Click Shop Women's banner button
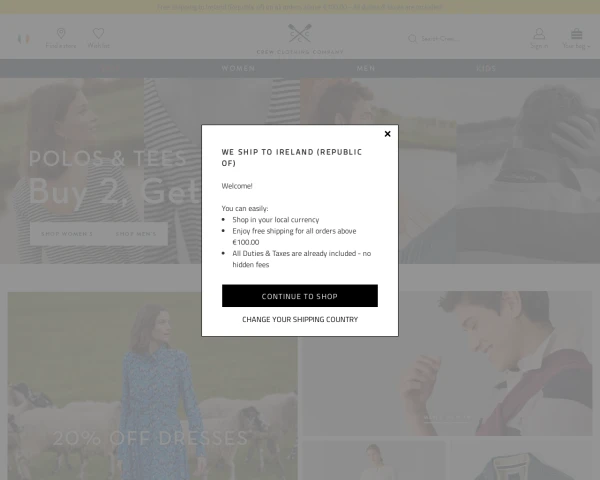 pos(67,234)
